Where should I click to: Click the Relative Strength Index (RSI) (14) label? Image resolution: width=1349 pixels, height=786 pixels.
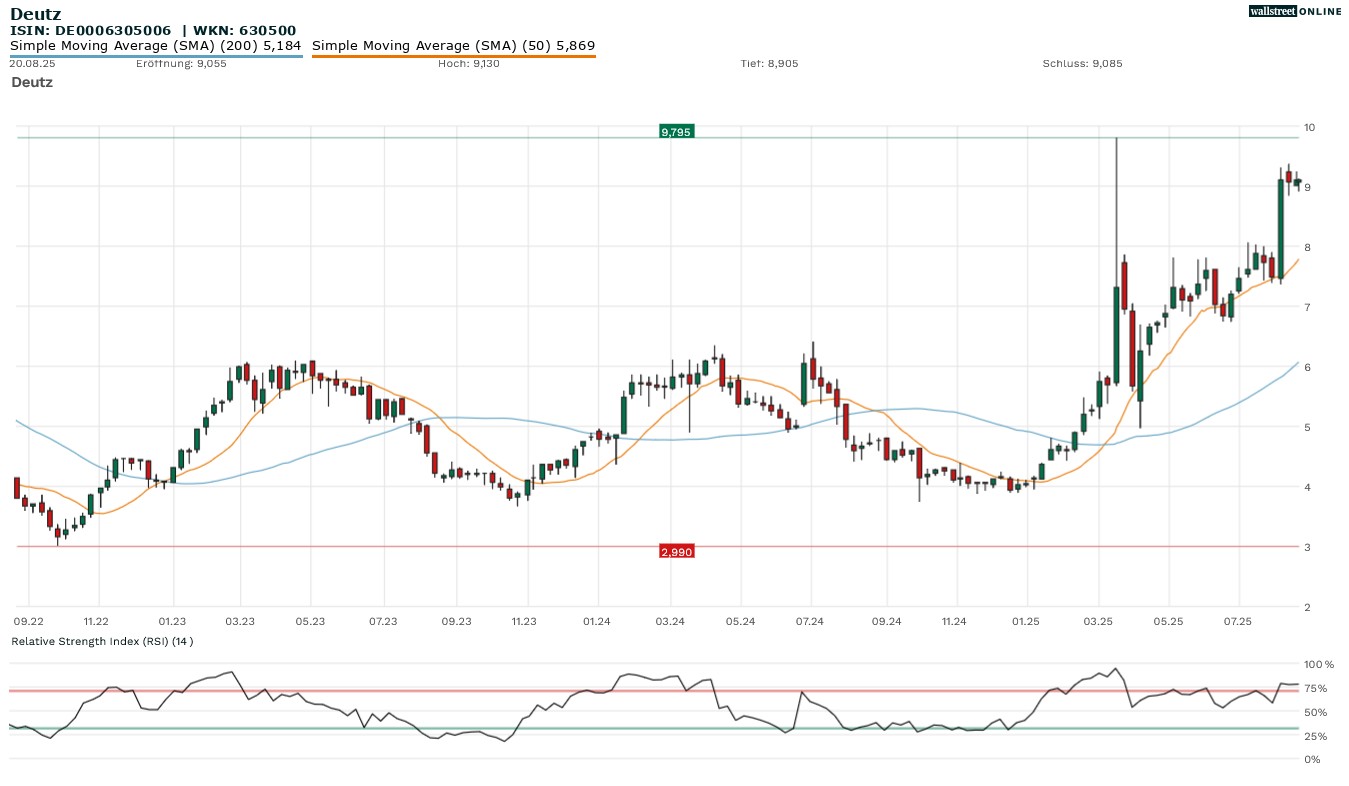pos(102,641)
